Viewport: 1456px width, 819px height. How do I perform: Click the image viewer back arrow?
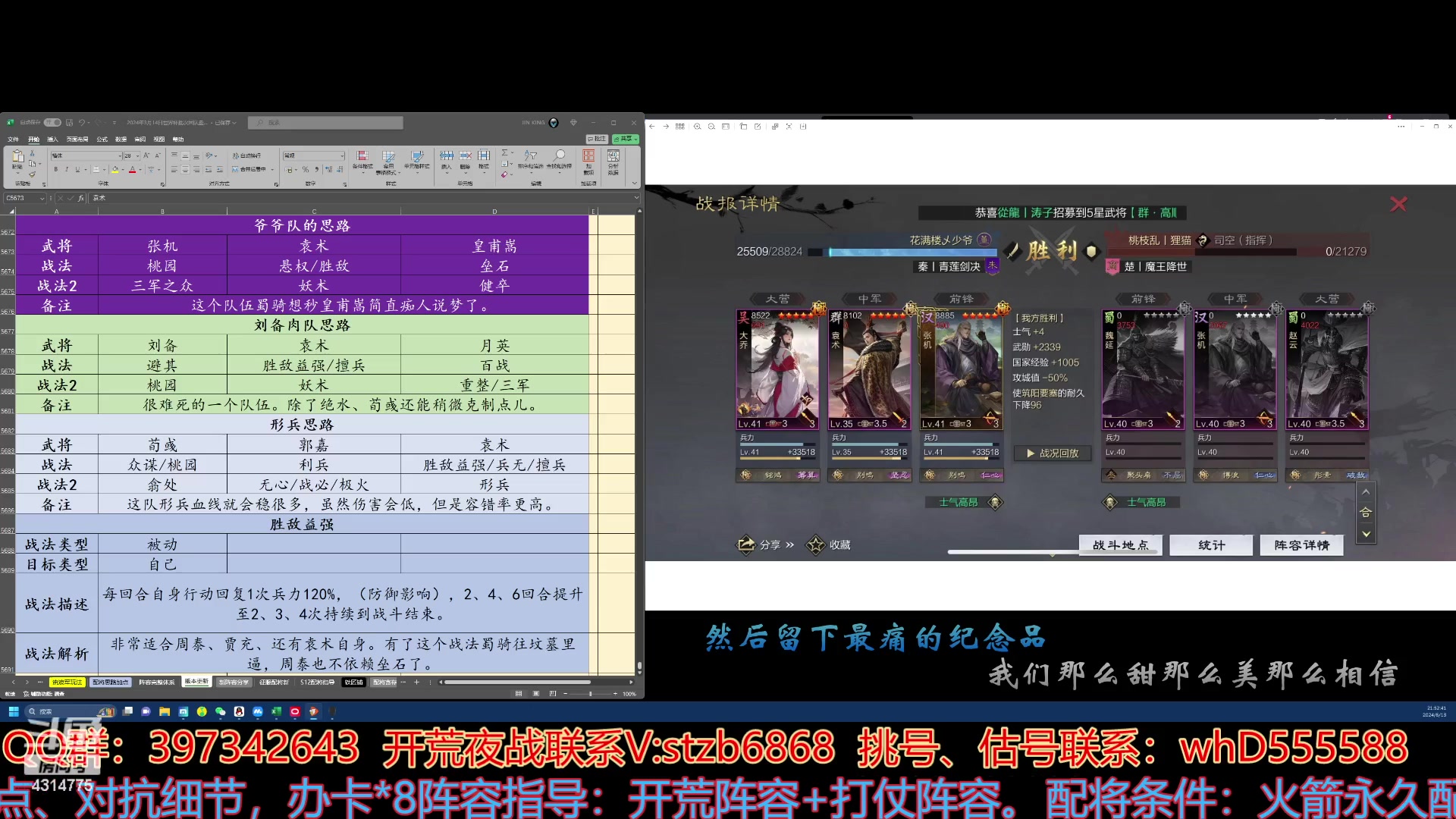[x=652, y=127]
